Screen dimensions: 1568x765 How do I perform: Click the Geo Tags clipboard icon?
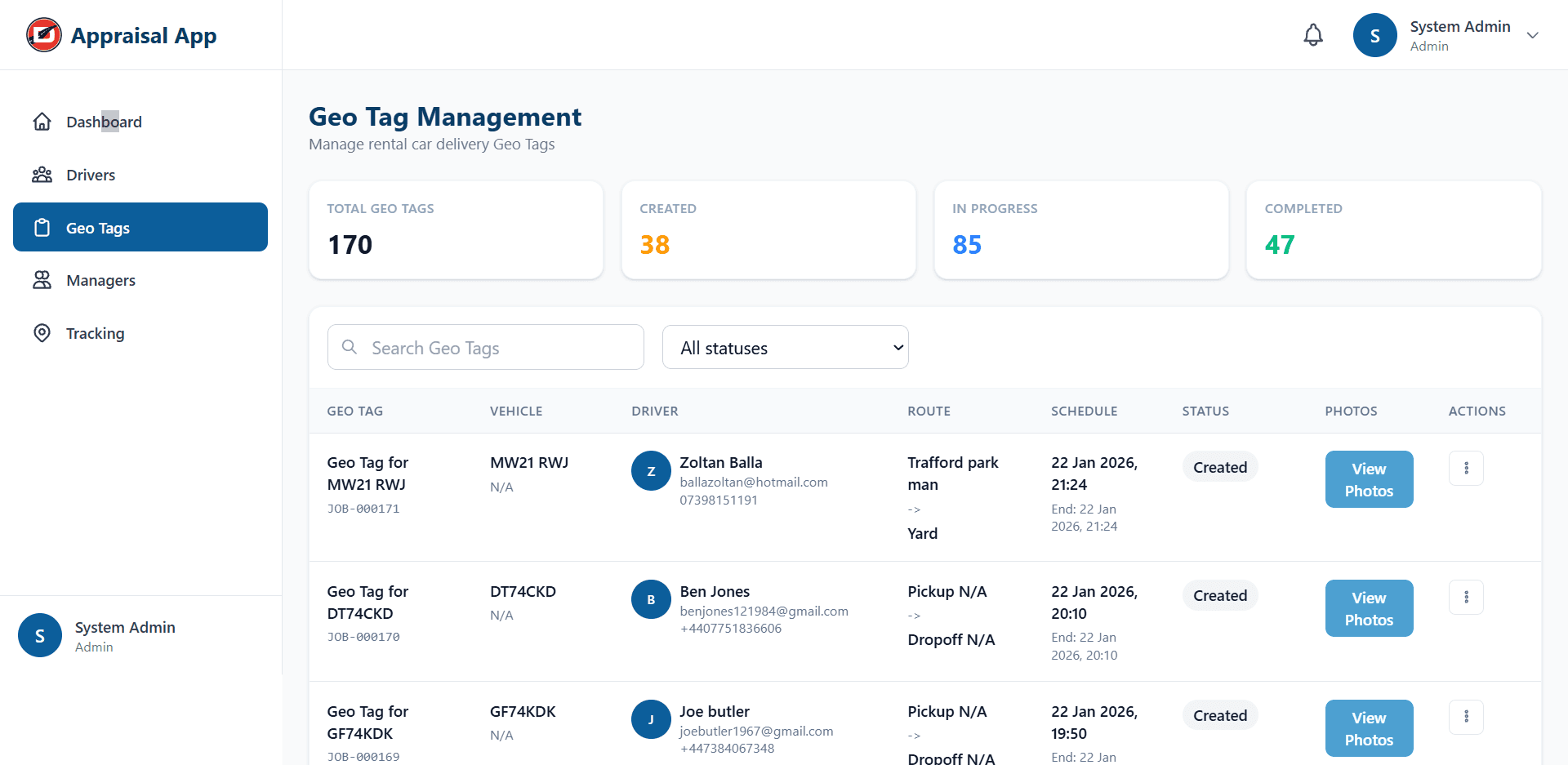pos(42,228)
